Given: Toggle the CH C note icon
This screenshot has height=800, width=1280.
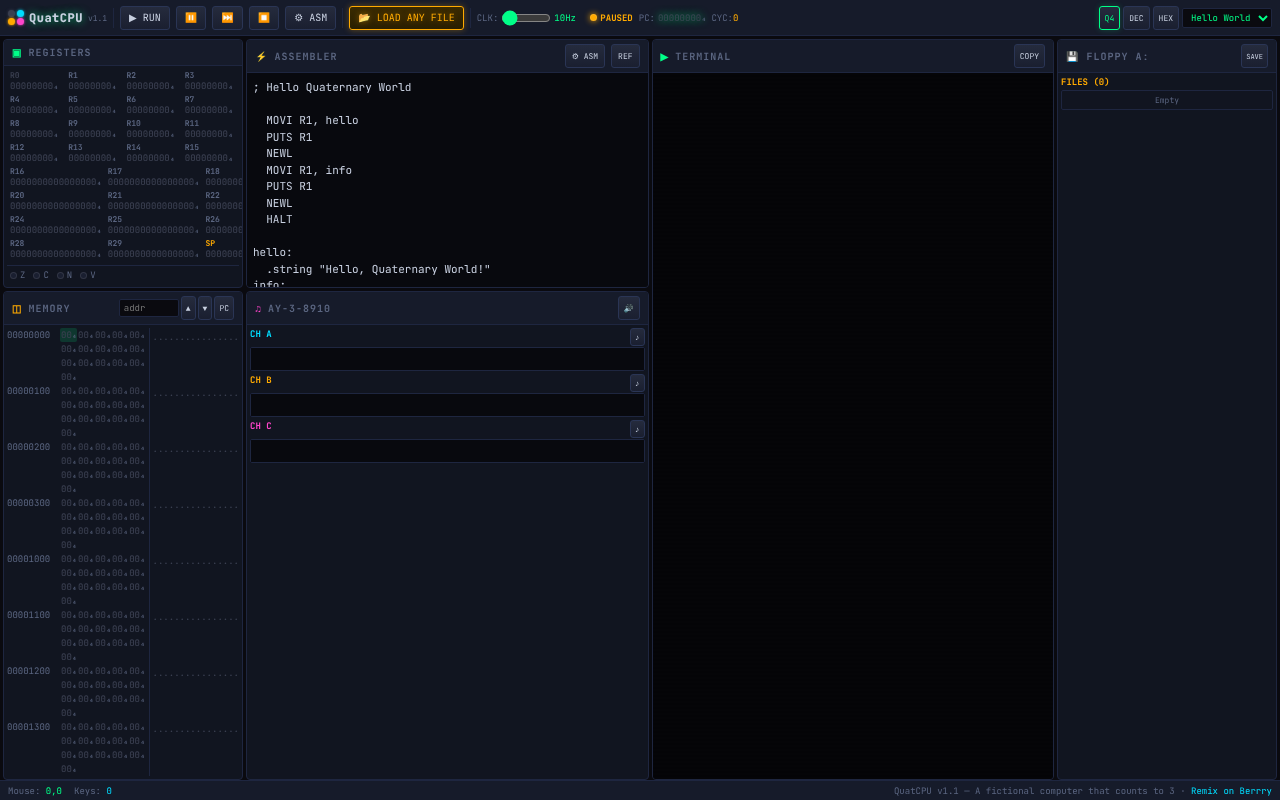Looking at the screenshot, I should (637, 429).
